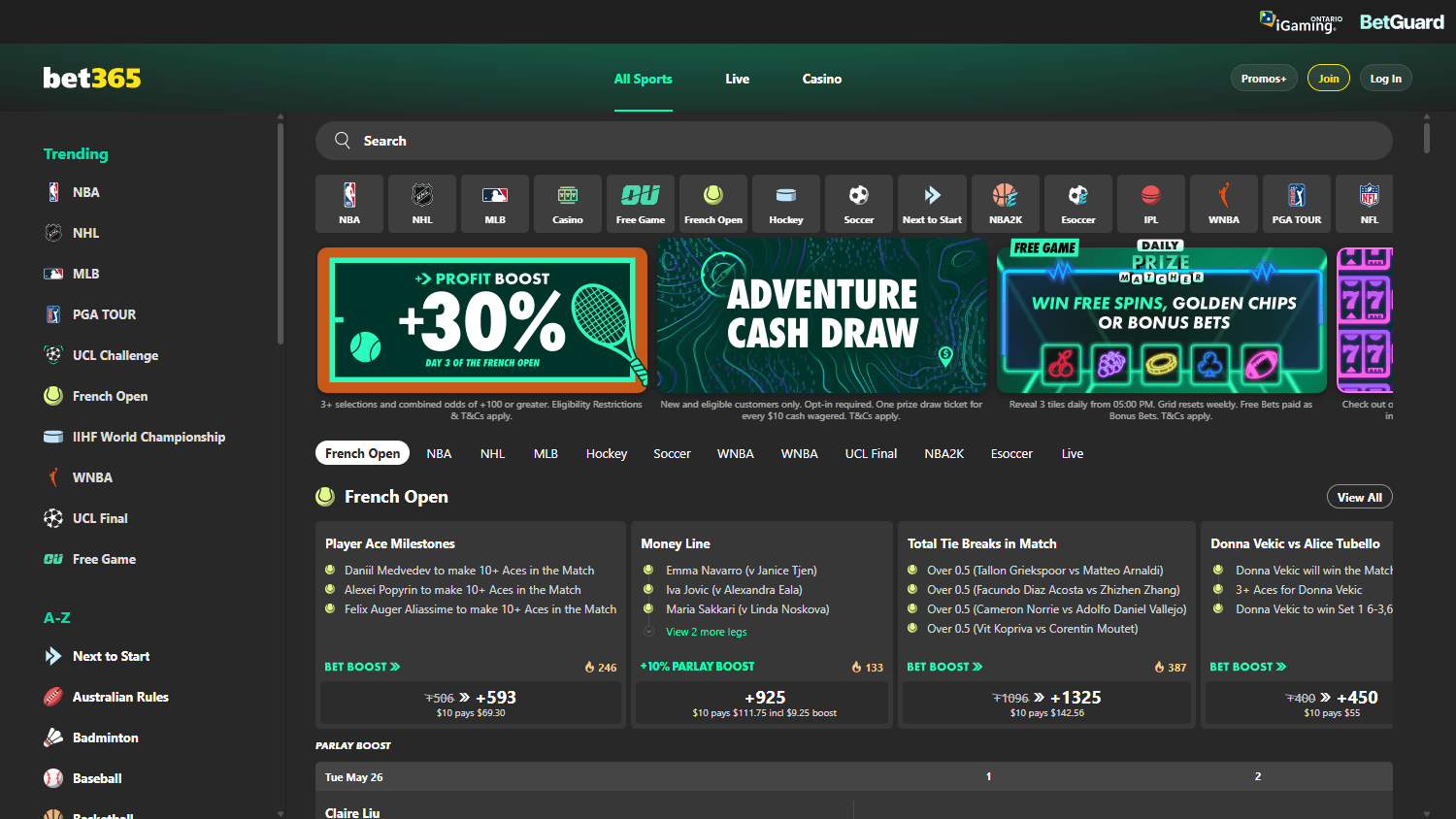Image resolution: width=1456 pixels, height=819 pixels.
Task: Select Hockey filter pill
Action: click(x=606, y=453)
